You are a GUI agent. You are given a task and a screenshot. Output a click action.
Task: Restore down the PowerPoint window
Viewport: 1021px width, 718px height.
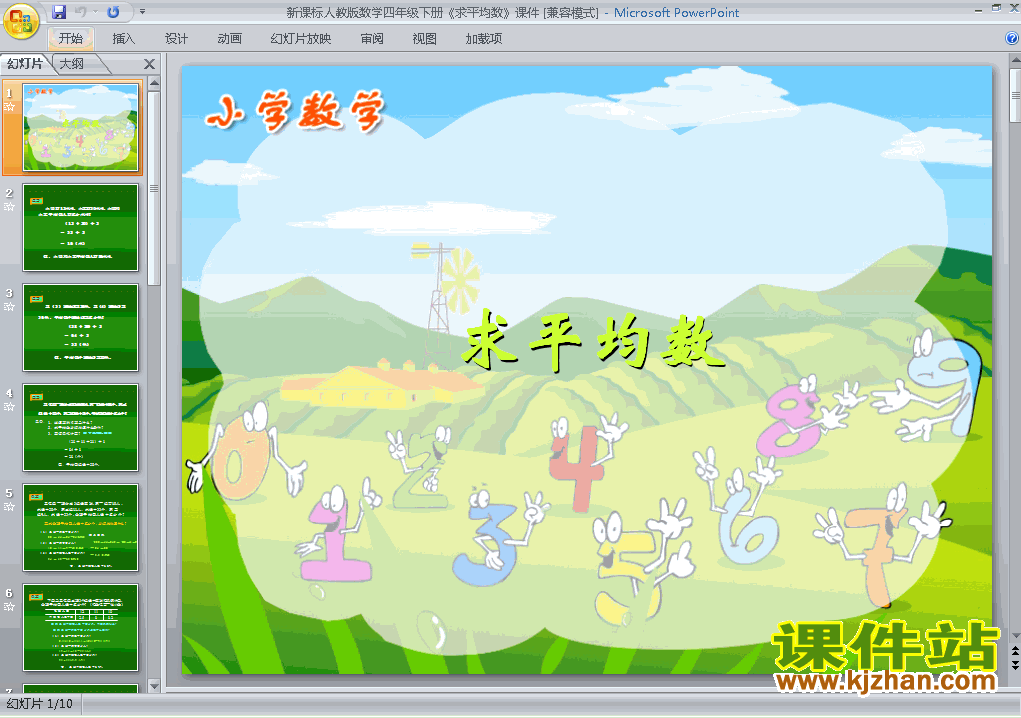(x=996, y=8)
